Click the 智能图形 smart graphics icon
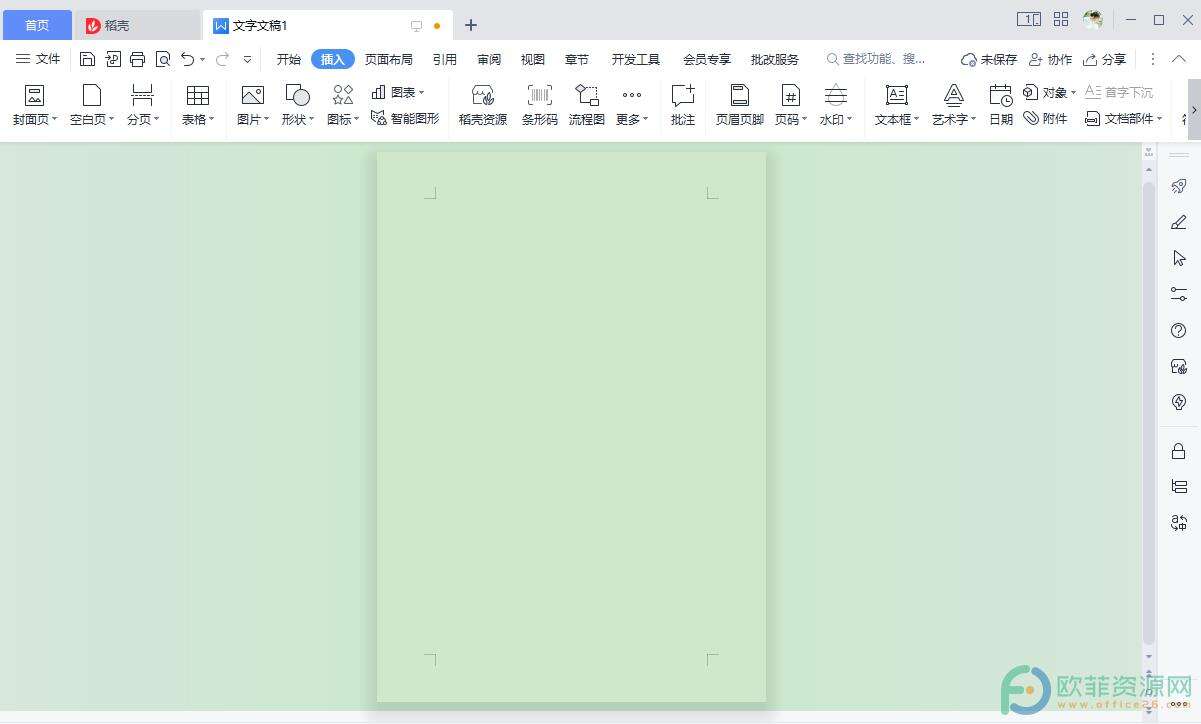This screenshot has height=724, width=1201. tap(405, 118)
